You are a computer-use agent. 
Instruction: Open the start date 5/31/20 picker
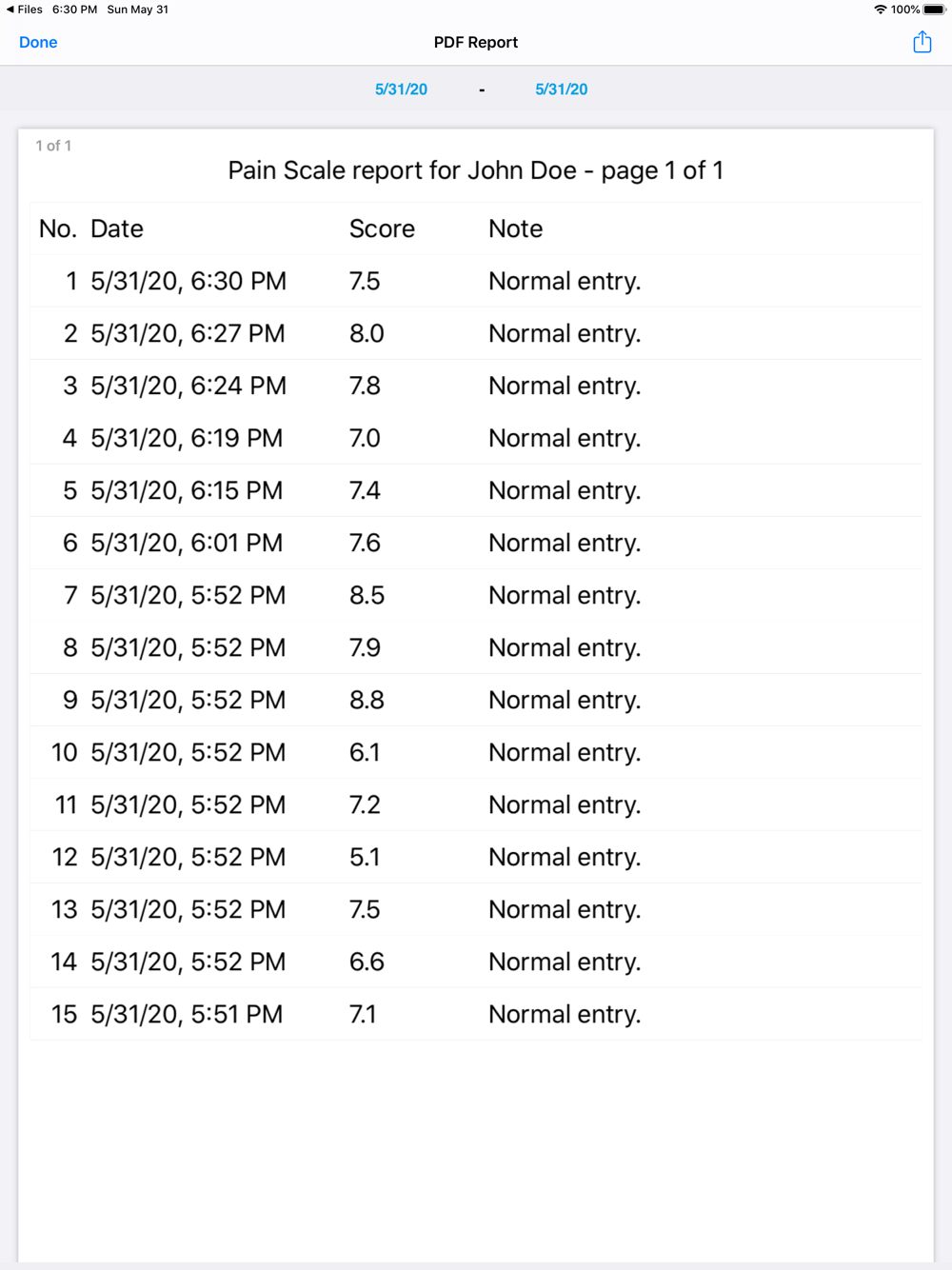coord(401,89)
